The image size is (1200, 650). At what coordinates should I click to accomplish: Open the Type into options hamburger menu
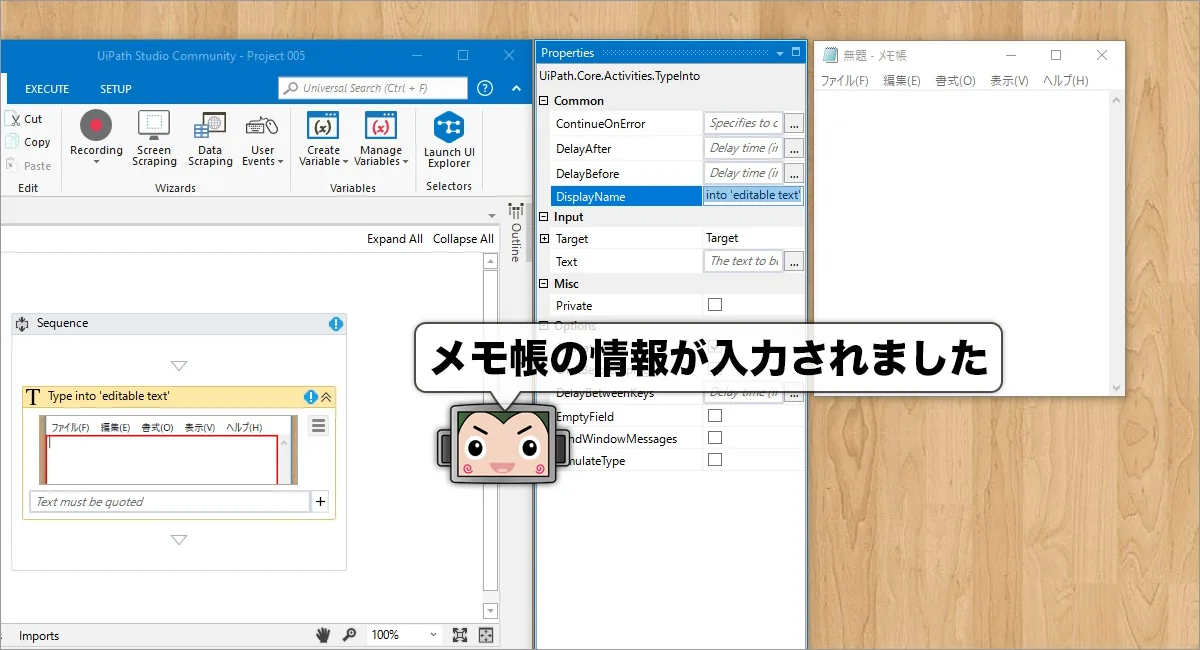(x=319, y=426)
